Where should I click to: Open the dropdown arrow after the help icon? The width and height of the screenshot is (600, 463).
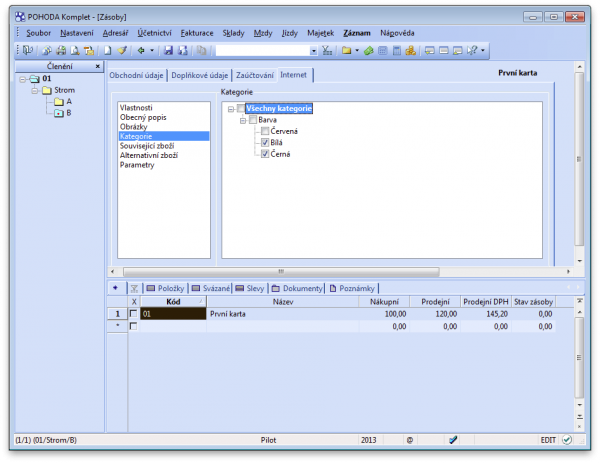click(483, 50)
